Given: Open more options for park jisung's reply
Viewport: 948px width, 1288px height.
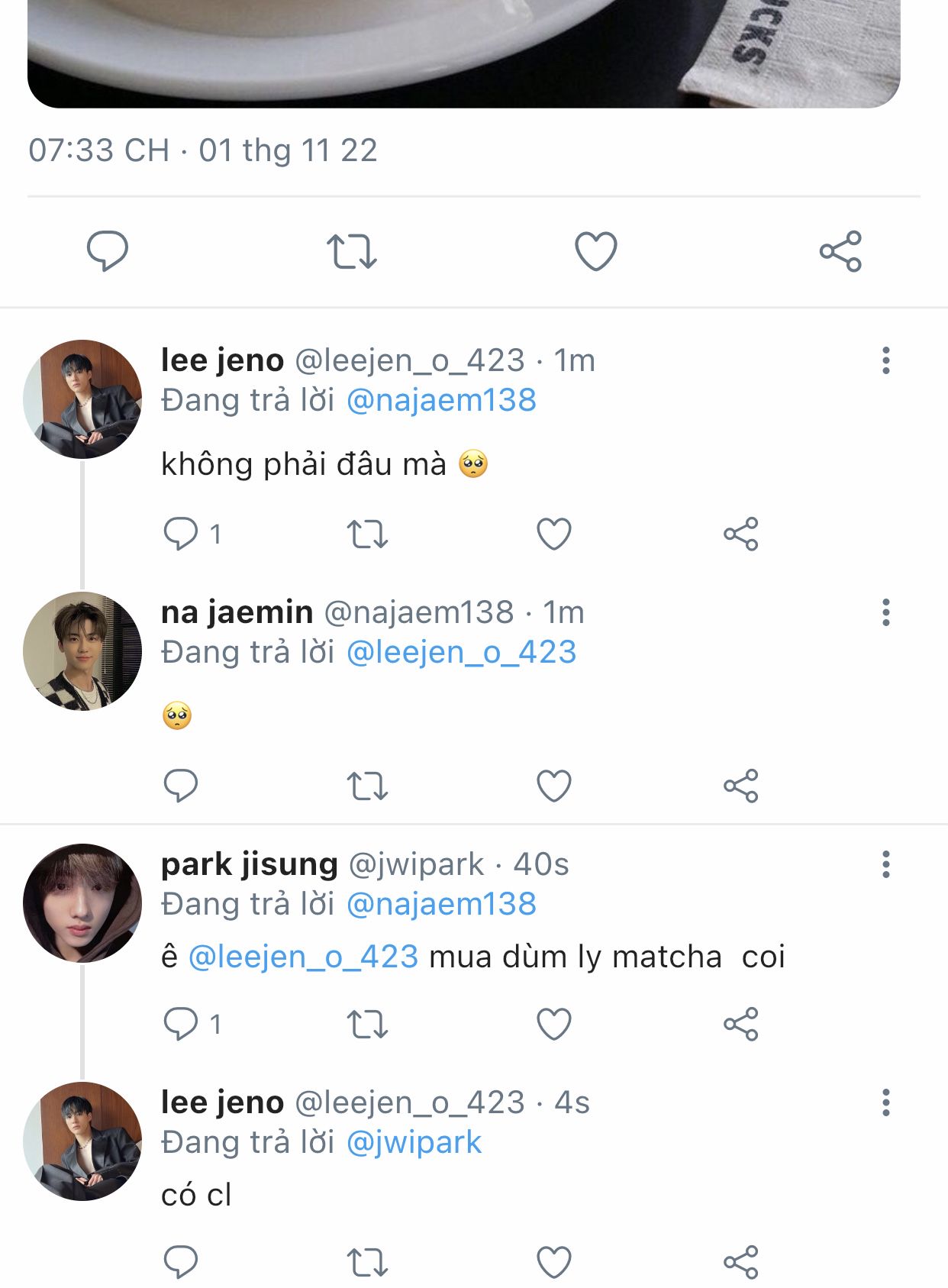Looking at the screenshot, I should [x=885, y=864].
